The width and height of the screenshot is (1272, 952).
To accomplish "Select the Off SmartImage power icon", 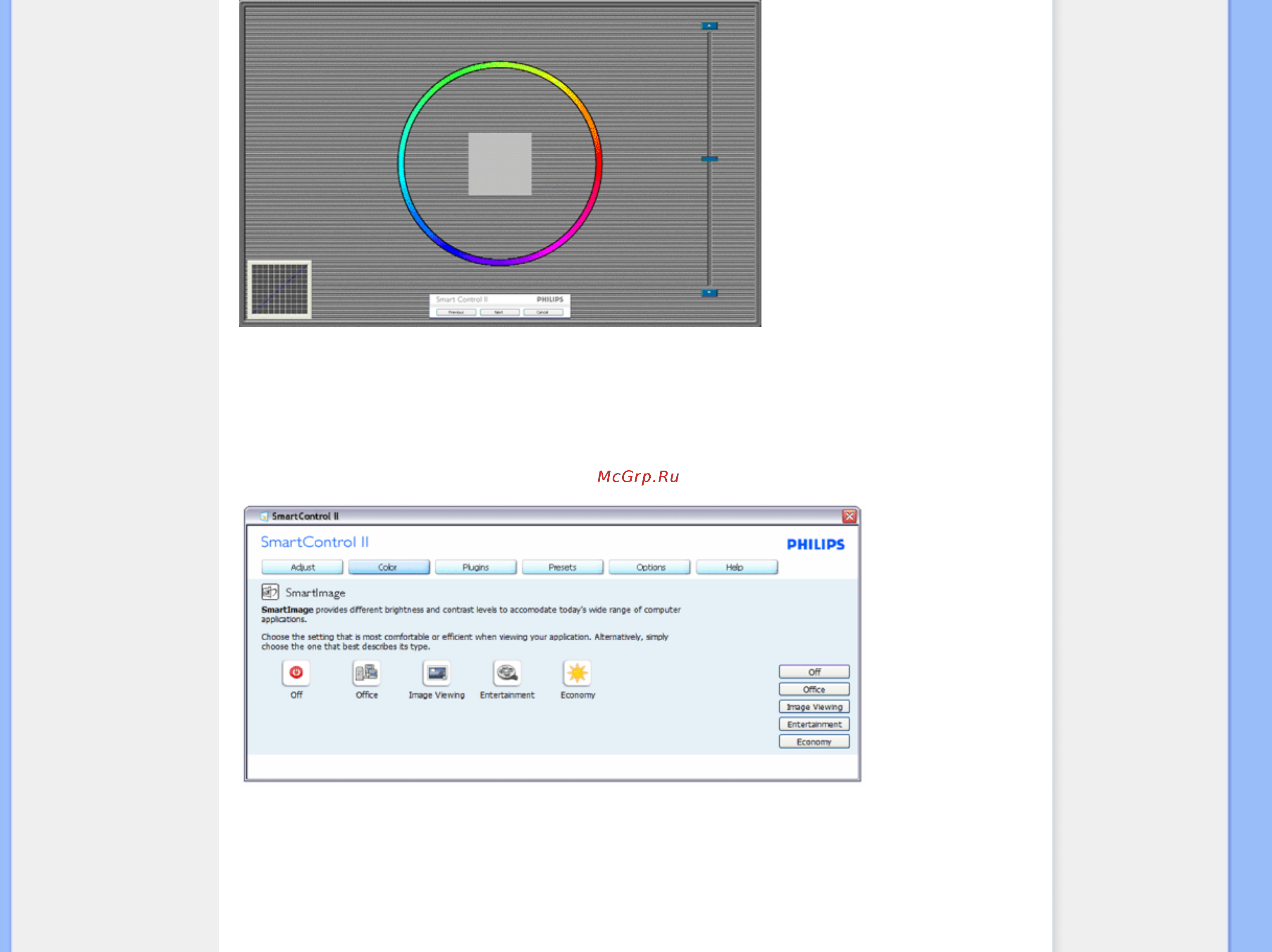I will (x=296, y=672).
